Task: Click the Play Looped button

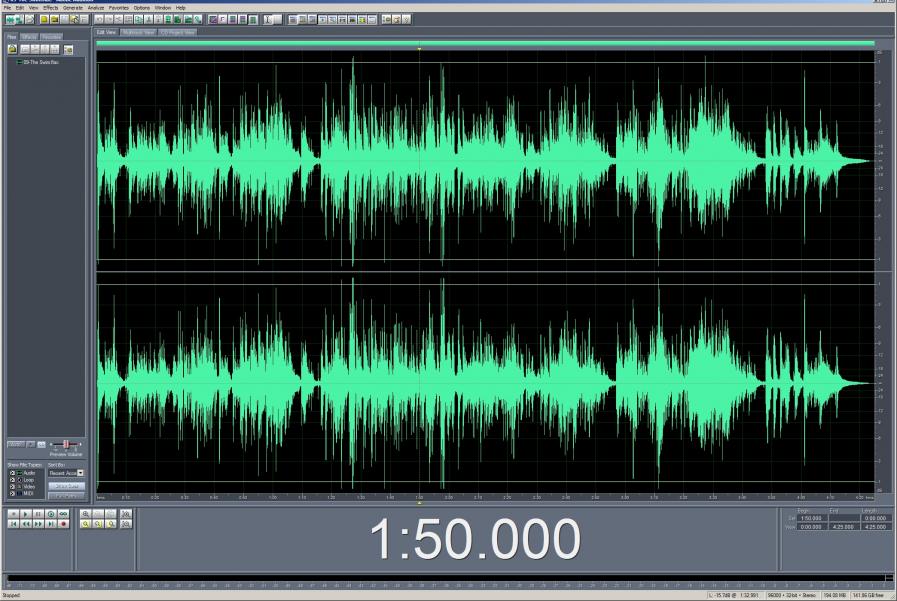Action: [64, 513]
